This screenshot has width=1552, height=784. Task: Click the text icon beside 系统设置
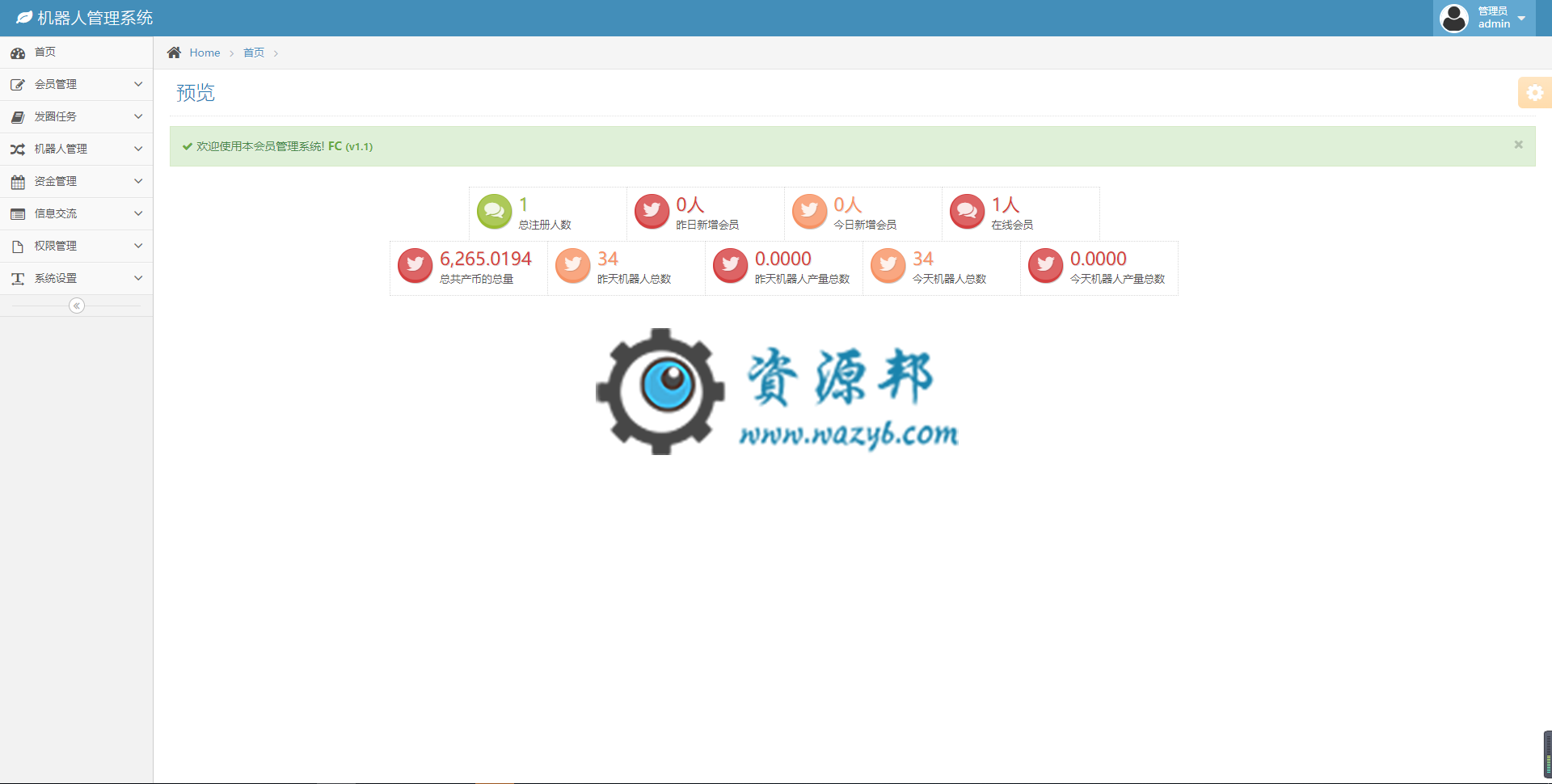[18, 279]
